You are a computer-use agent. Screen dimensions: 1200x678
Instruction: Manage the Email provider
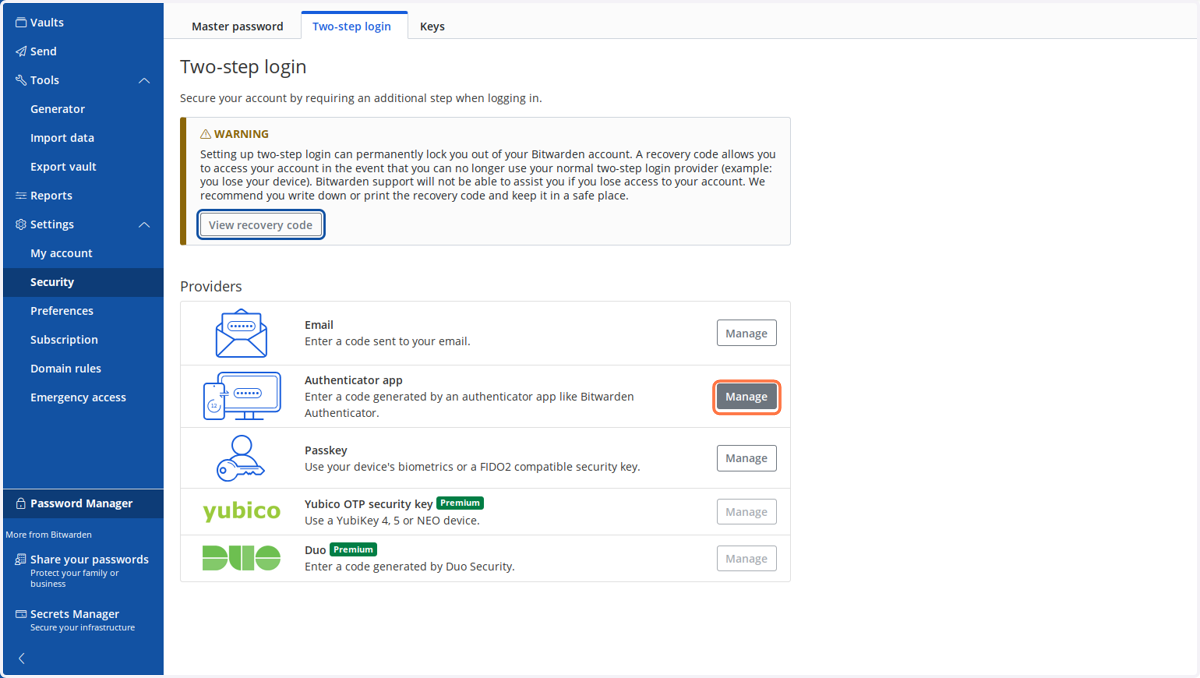pos(746,333)
